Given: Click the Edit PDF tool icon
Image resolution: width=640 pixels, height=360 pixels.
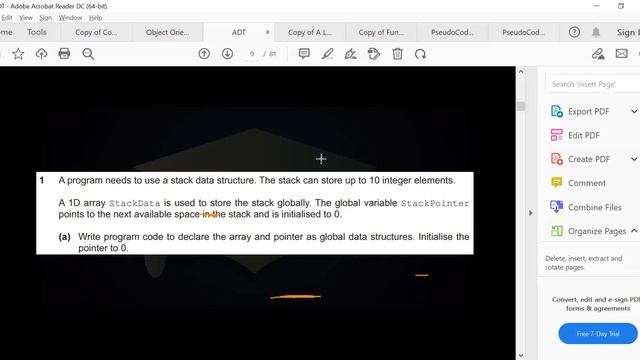Looking at the screenshot, I should [x=557, y=135].
